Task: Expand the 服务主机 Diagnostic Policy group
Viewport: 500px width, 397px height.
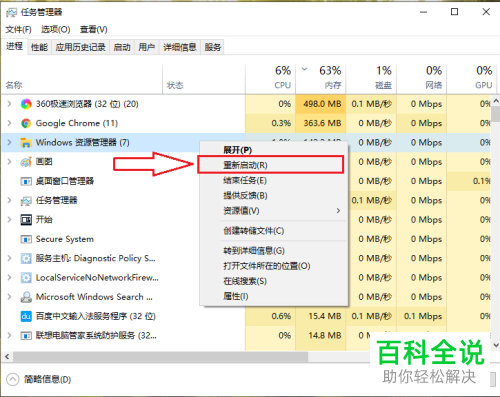Action: tap(9, 258)
